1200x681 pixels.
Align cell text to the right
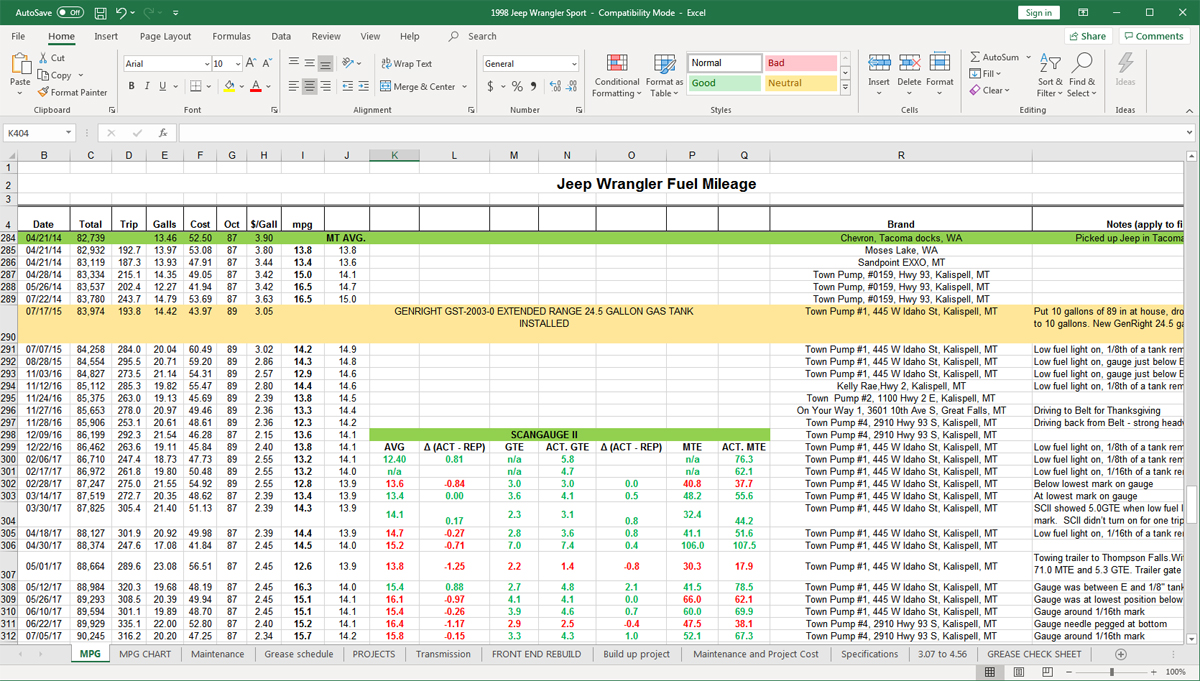[326, 87]
